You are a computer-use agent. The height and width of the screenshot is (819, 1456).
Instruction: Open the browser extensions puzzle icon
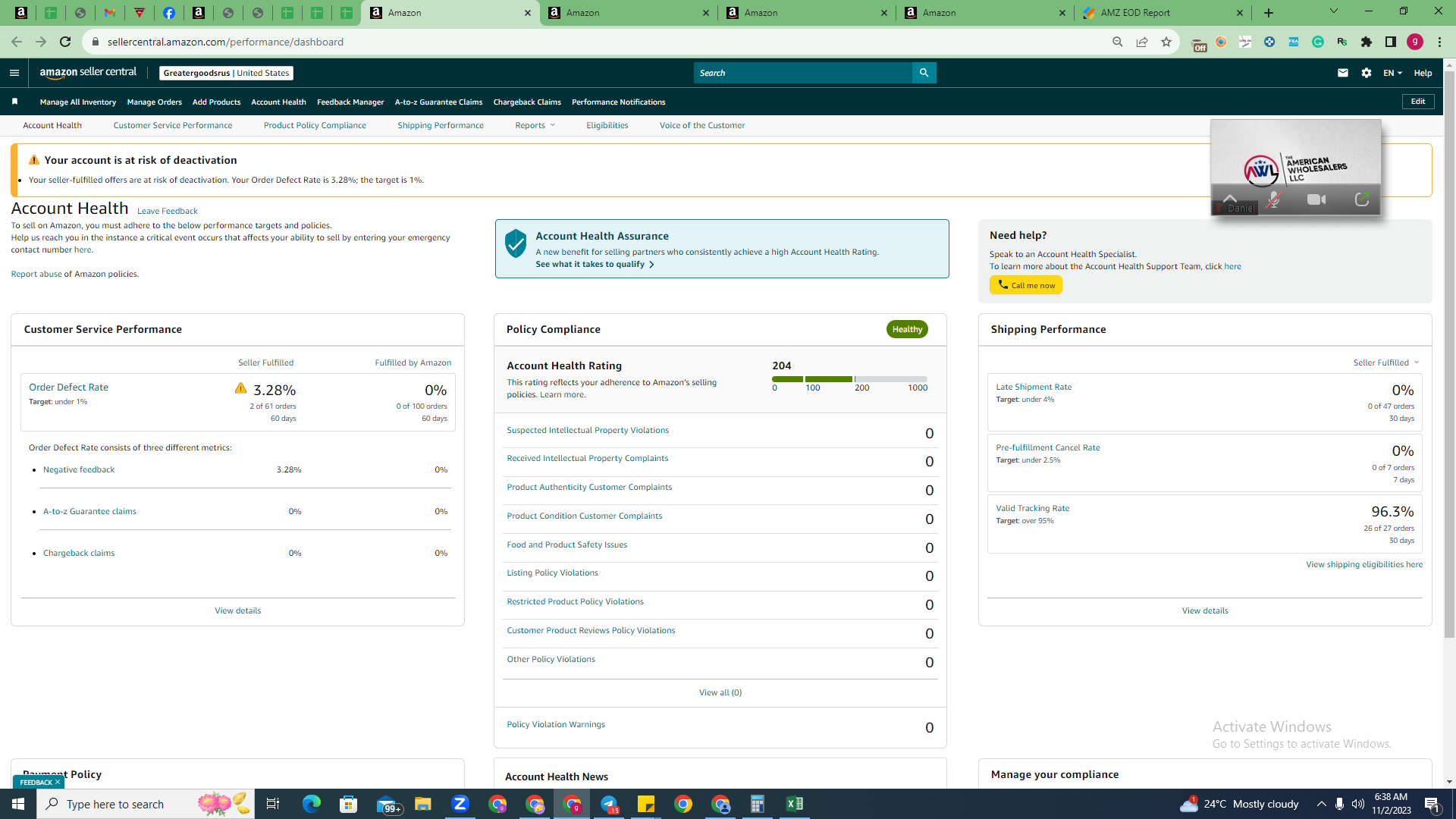pos(1367,42)
